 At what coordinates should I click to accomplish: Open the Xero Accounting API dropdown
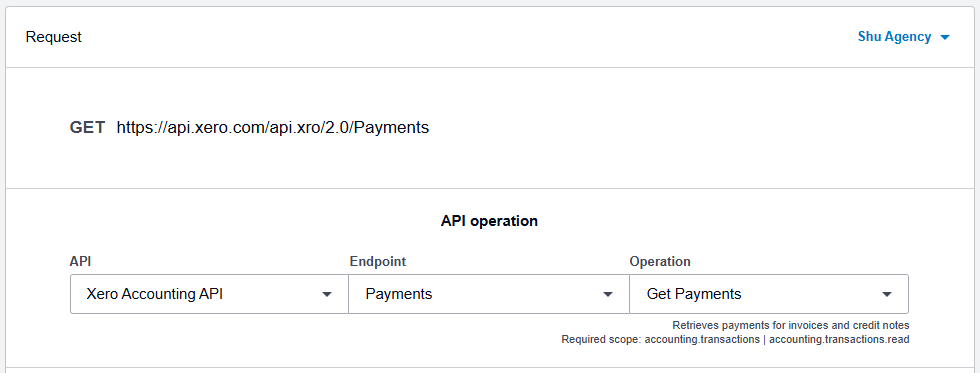(x=209, y=294)
